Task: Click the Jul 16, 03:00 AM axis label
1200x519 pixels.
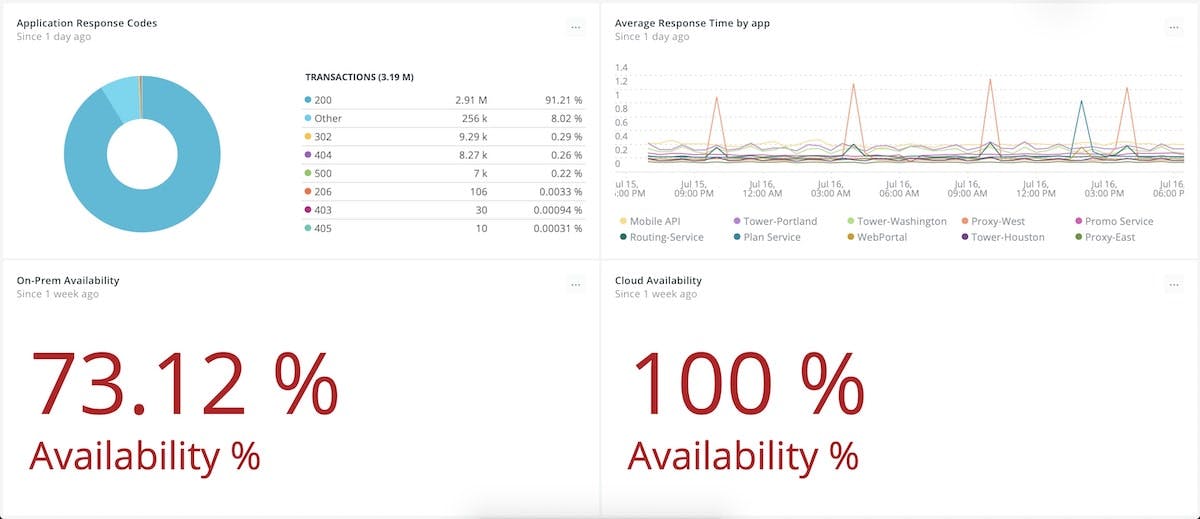Action: (x=830, y=189)
